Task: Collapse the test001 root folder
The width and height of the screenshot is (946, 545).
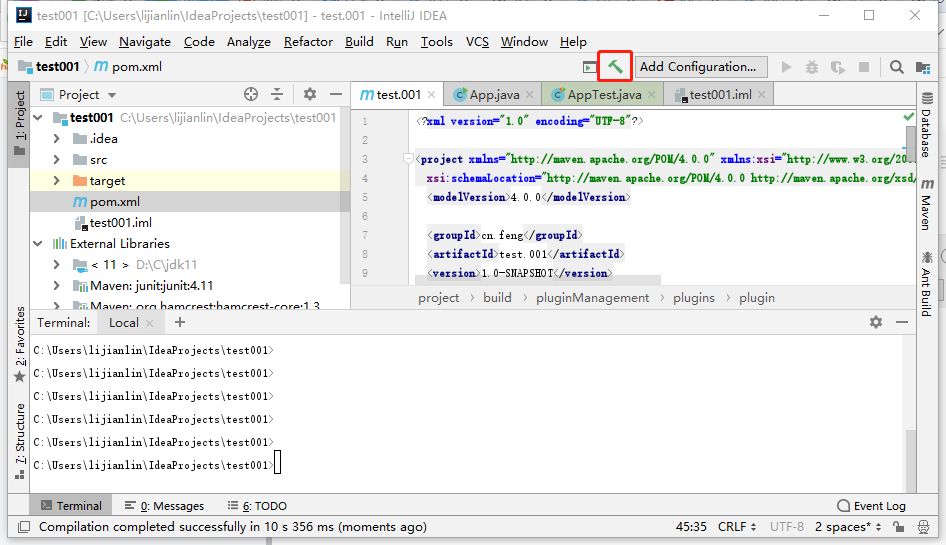Action: (38, 118)
